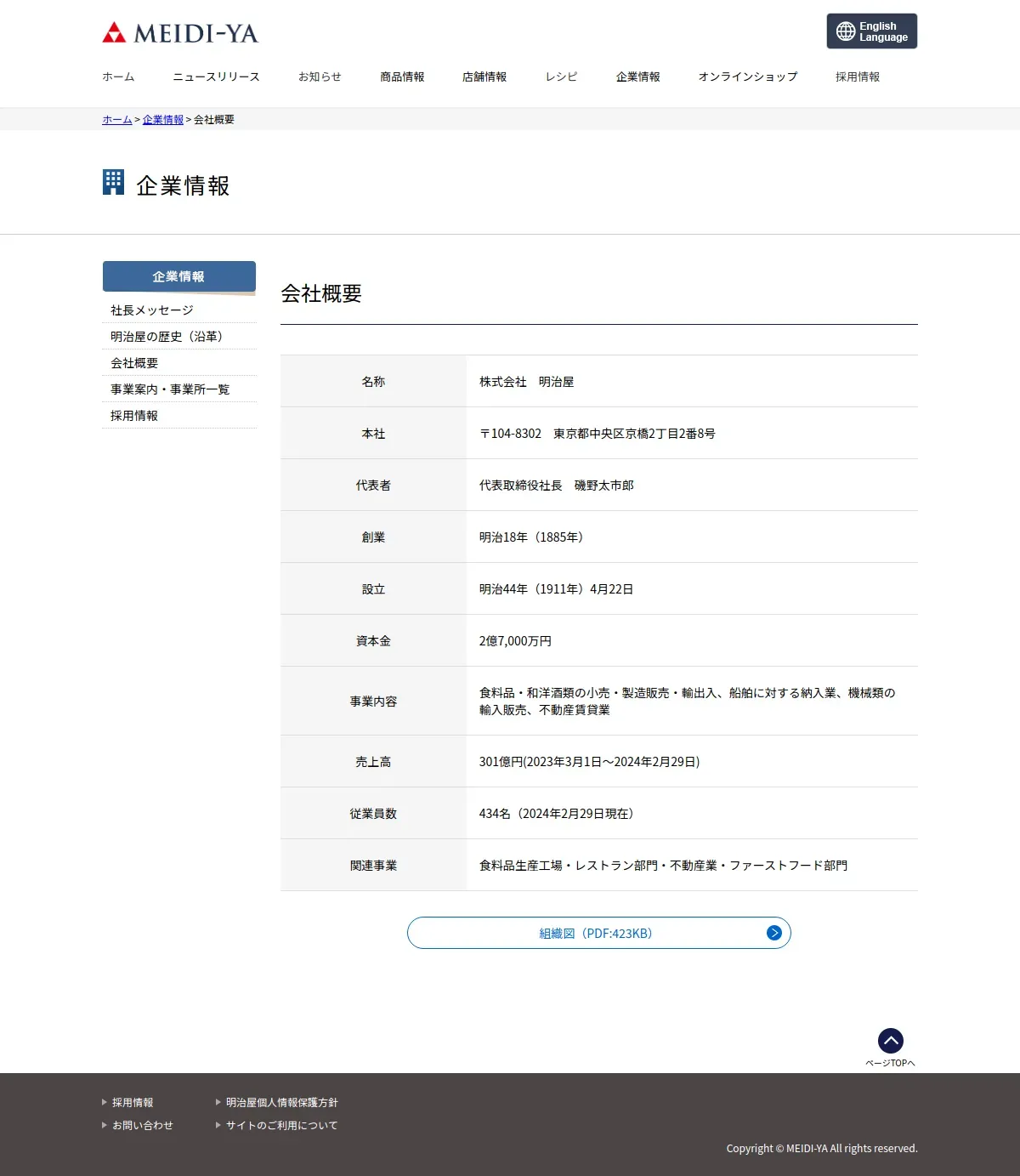1020x1176 pixels.
Task: Click Copyright MEIDI-YA footer text
Action: [822, 1149]
